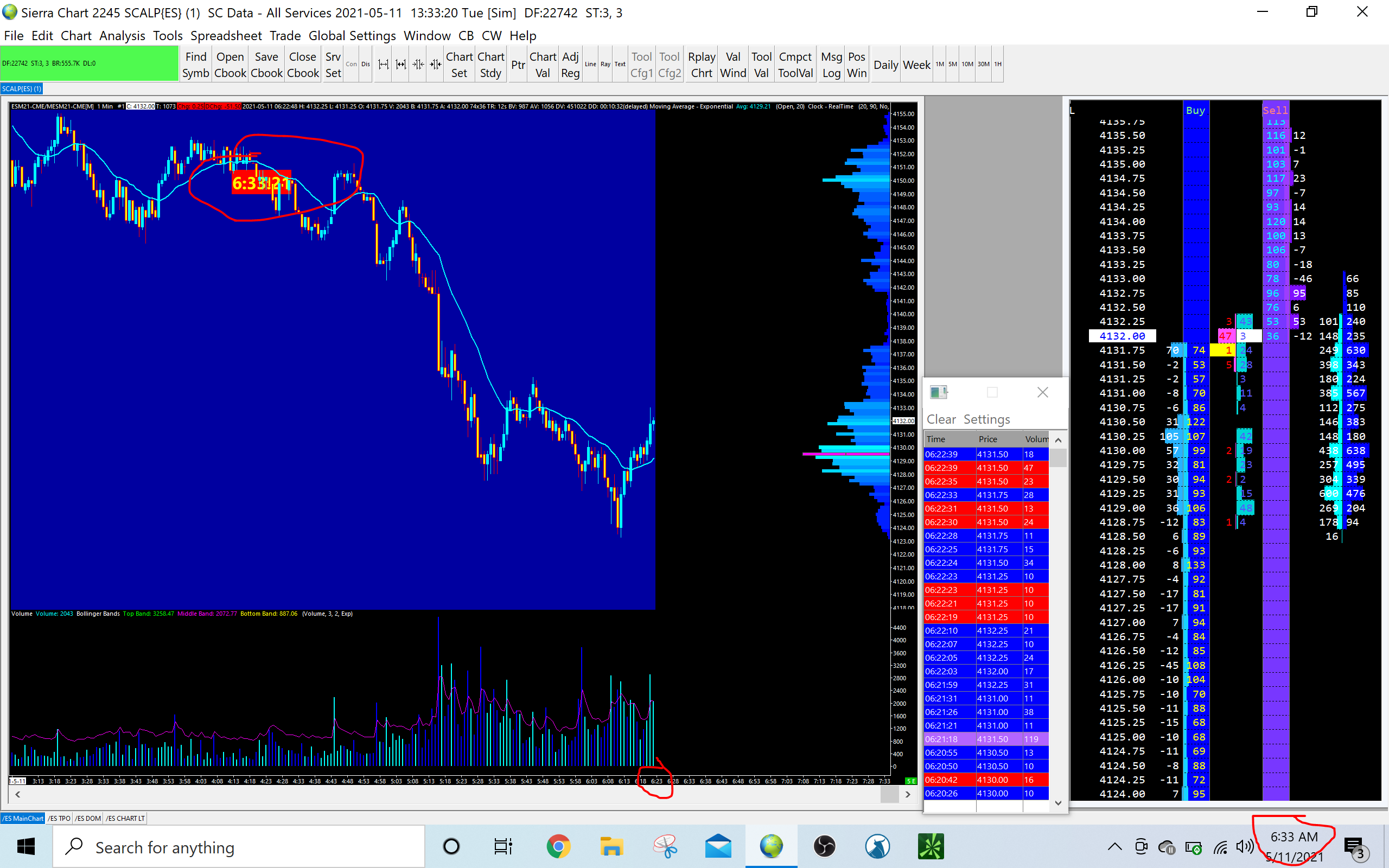Click the chart scroll right arrow
Screen dimensions: 1389x868
907,795
